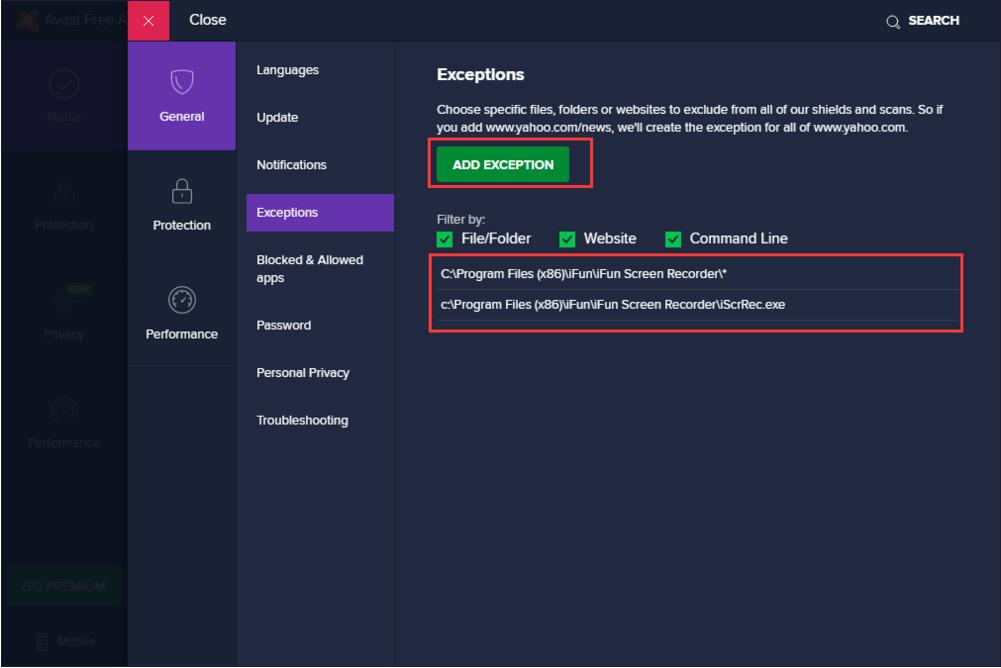Select Update in the General menu
The height and width of the screenshot is (668, 1001).
pos(277,118)
